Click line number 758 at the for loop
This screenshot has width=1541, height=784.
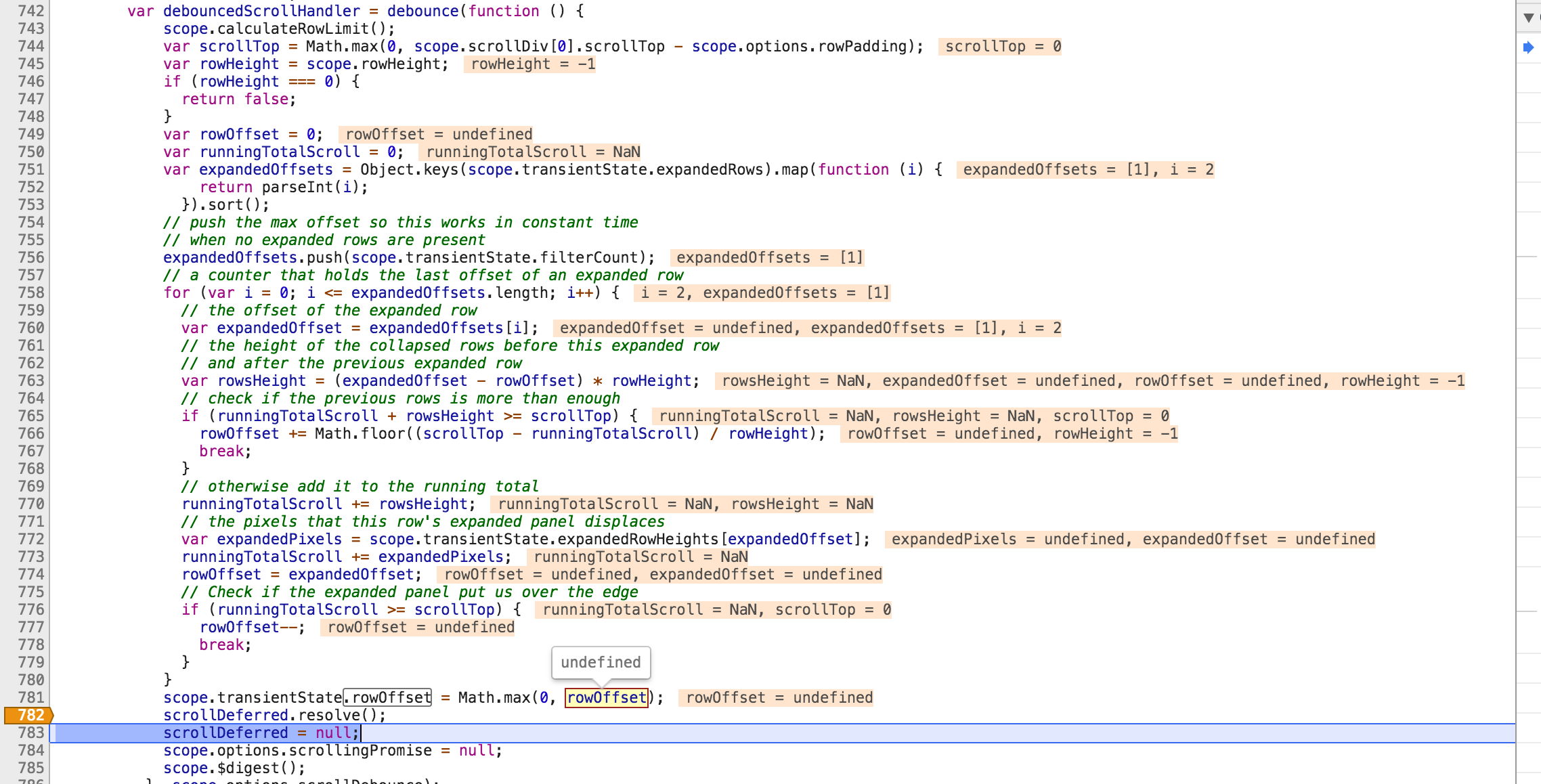(30, 292)
